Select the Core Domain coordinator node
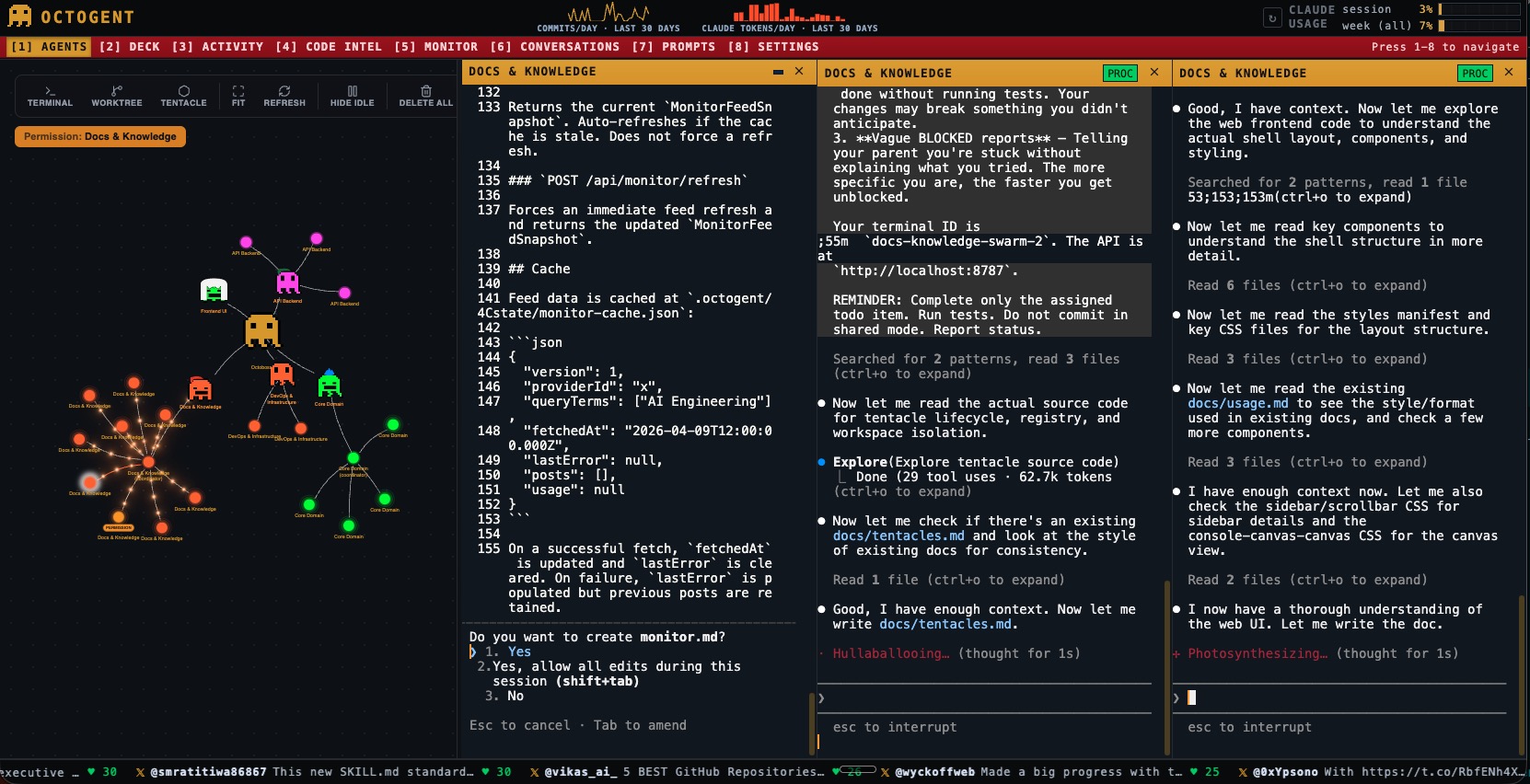1530x784 pixels. pos(353,458)
